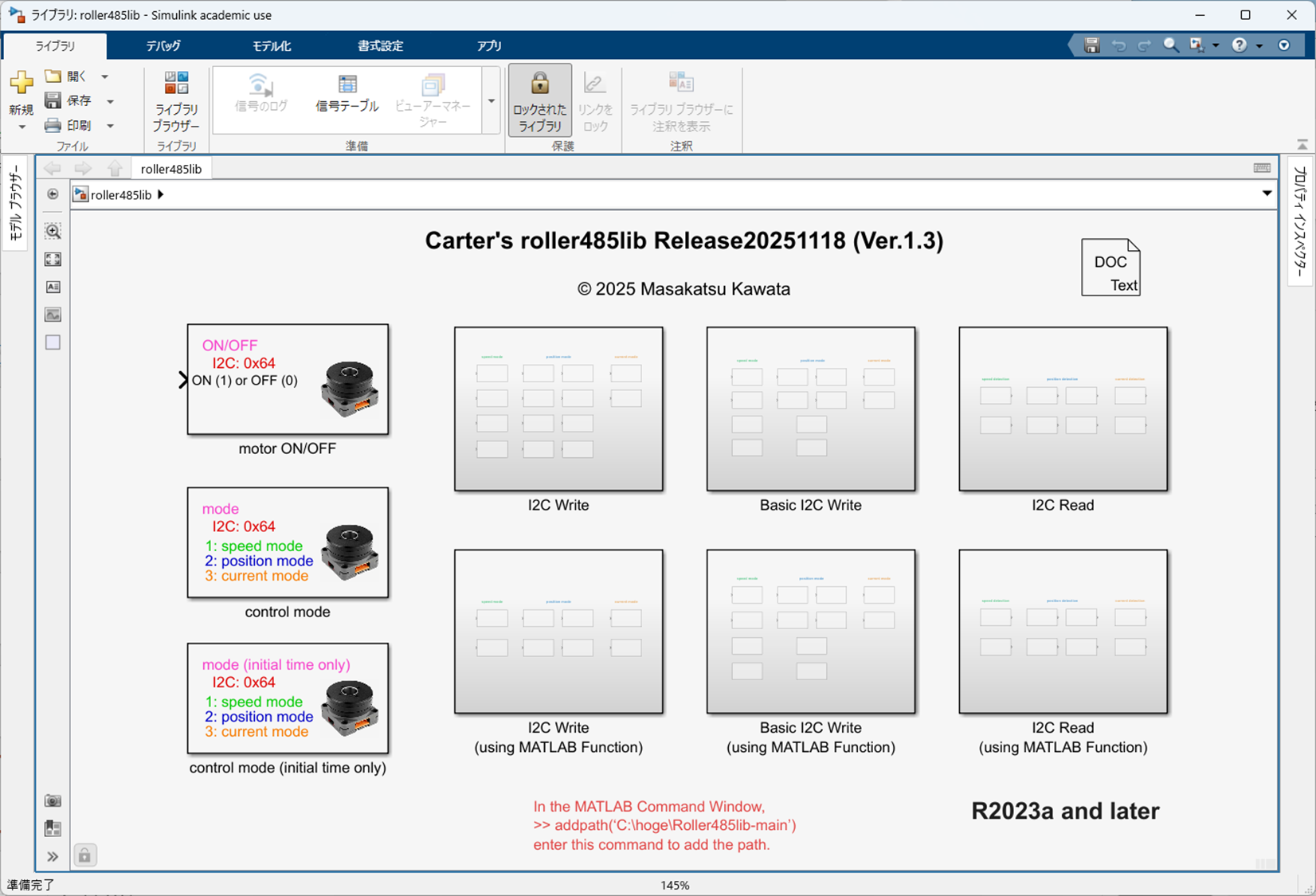Click the addpath command annotation text
The image size is (1316, 896).
(665, 826)
